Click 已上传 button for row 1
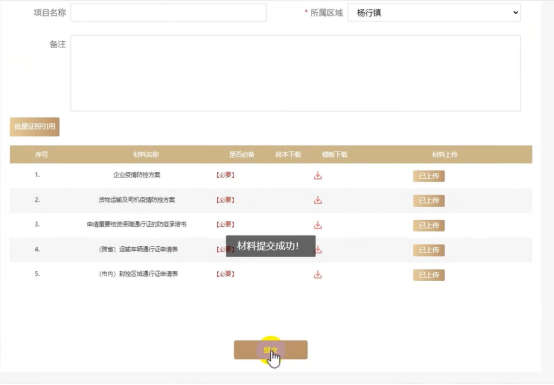Viewport: 554px width, 385px height. (429, 176)
